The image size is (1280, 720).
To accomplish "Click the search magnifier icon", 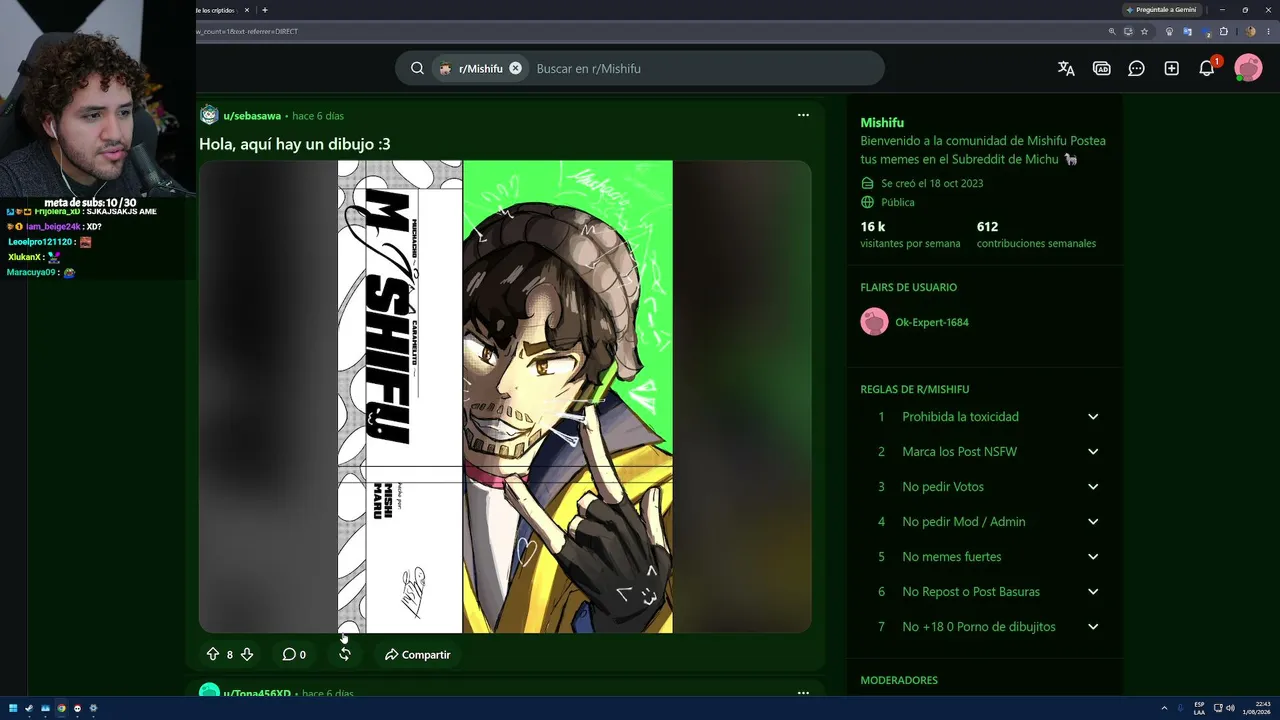I will [417, 68].
